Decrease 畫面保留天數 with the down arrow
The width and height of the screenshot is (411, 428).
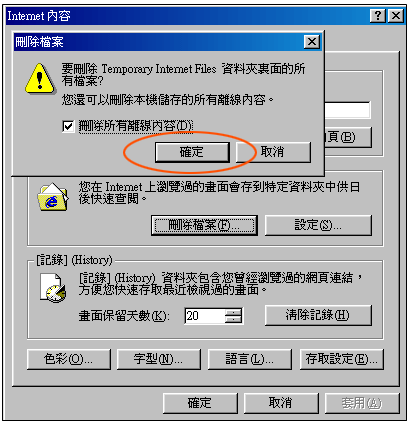(233, 319)
